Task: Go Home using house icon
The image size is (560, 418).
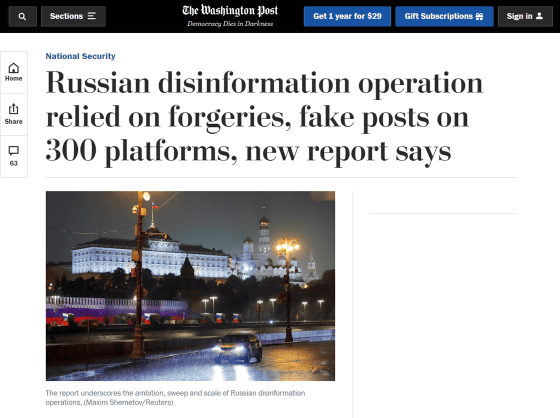Action: tap(14, 68)
